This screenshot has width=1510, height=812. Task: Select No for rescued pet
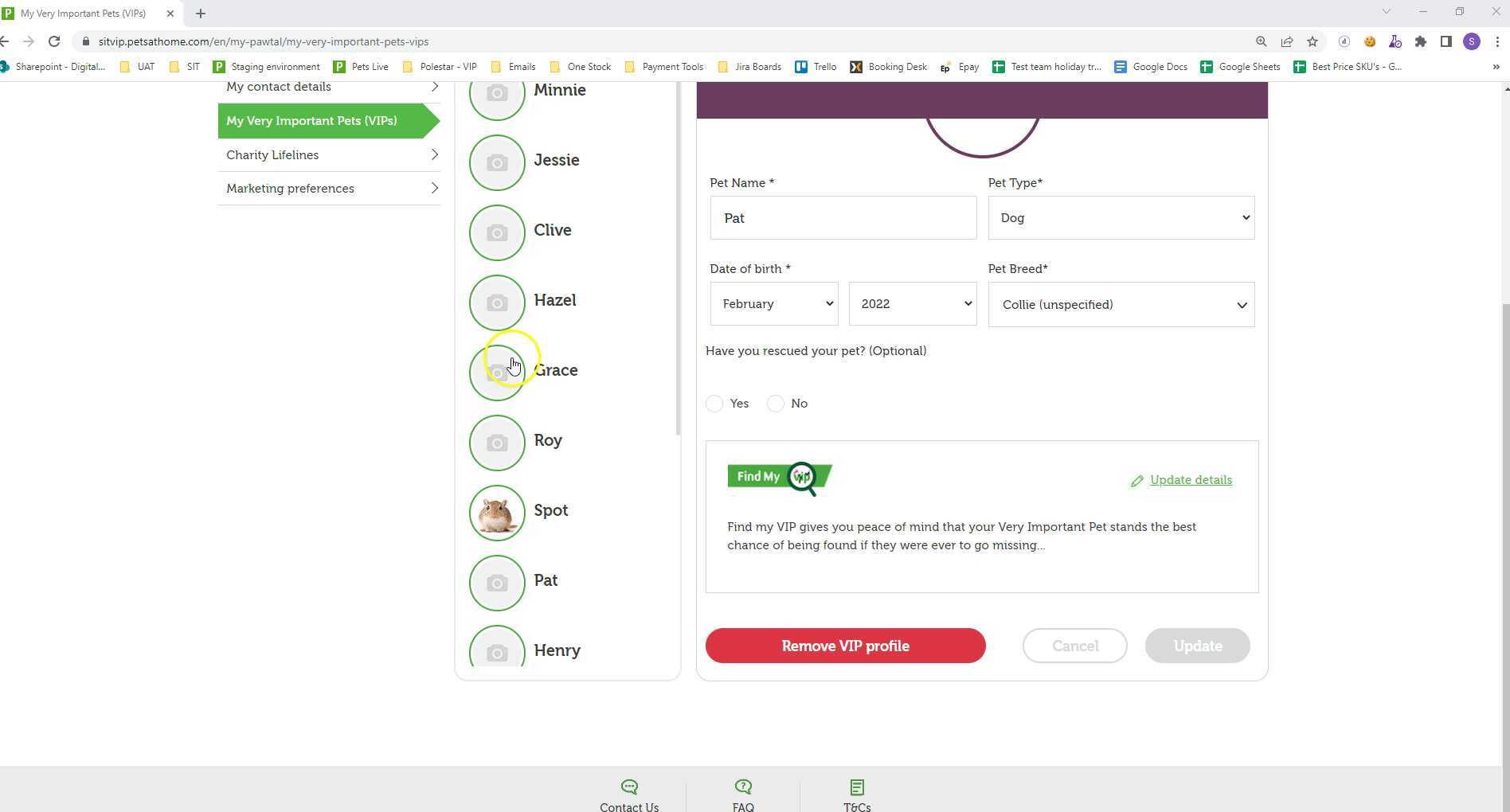point(774,404)
